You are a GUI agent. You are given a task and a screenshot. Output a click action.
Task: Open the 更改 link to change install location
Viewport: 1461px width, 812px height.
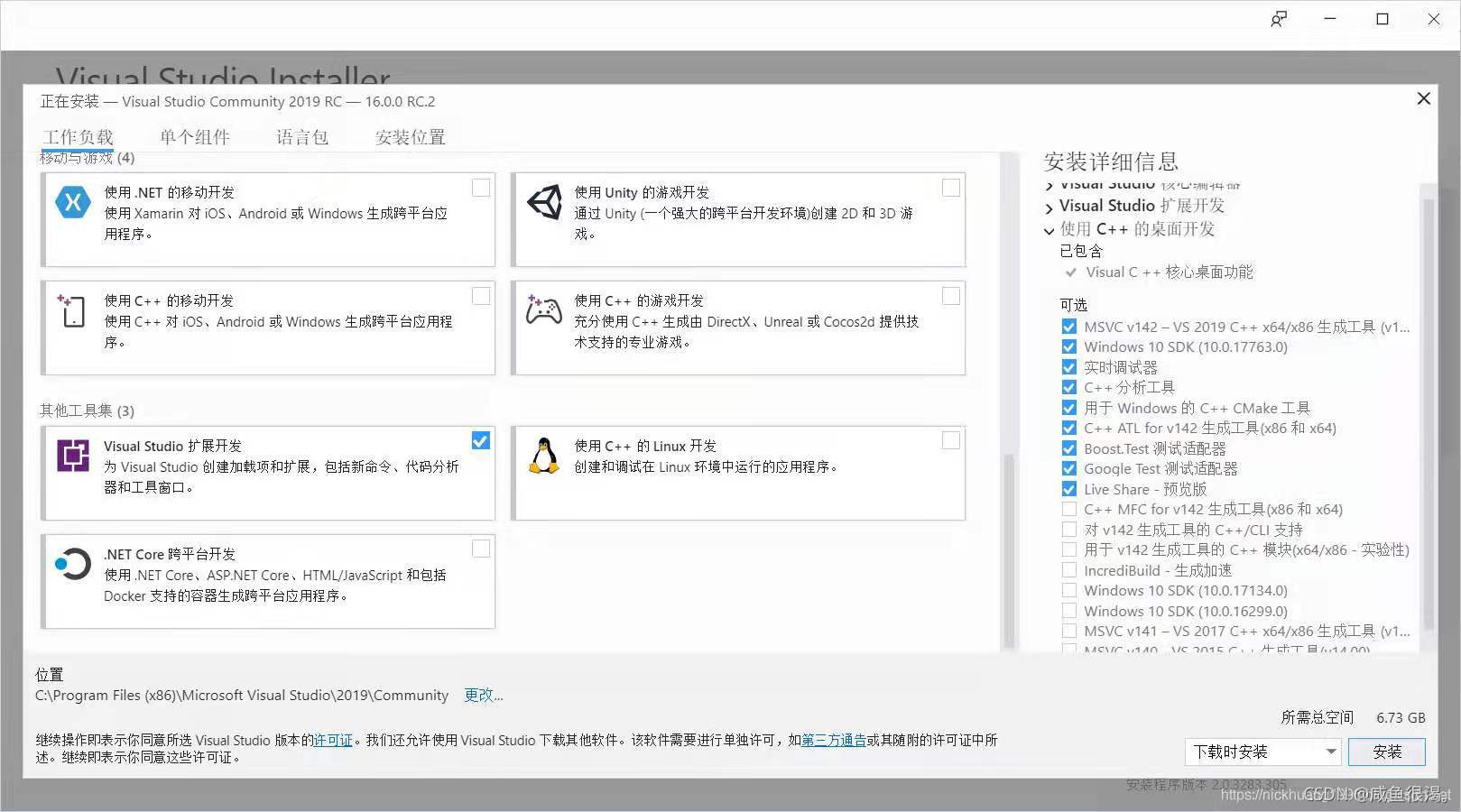[x=482, y=695]
